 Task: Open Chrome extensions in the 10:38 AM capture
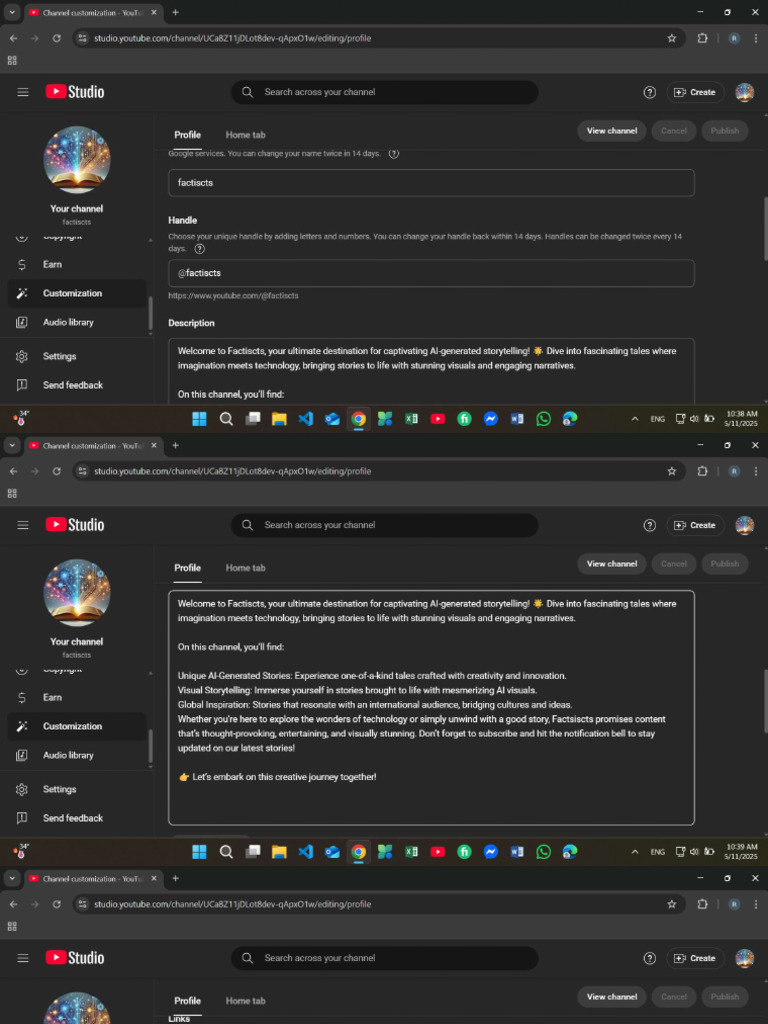702,38
